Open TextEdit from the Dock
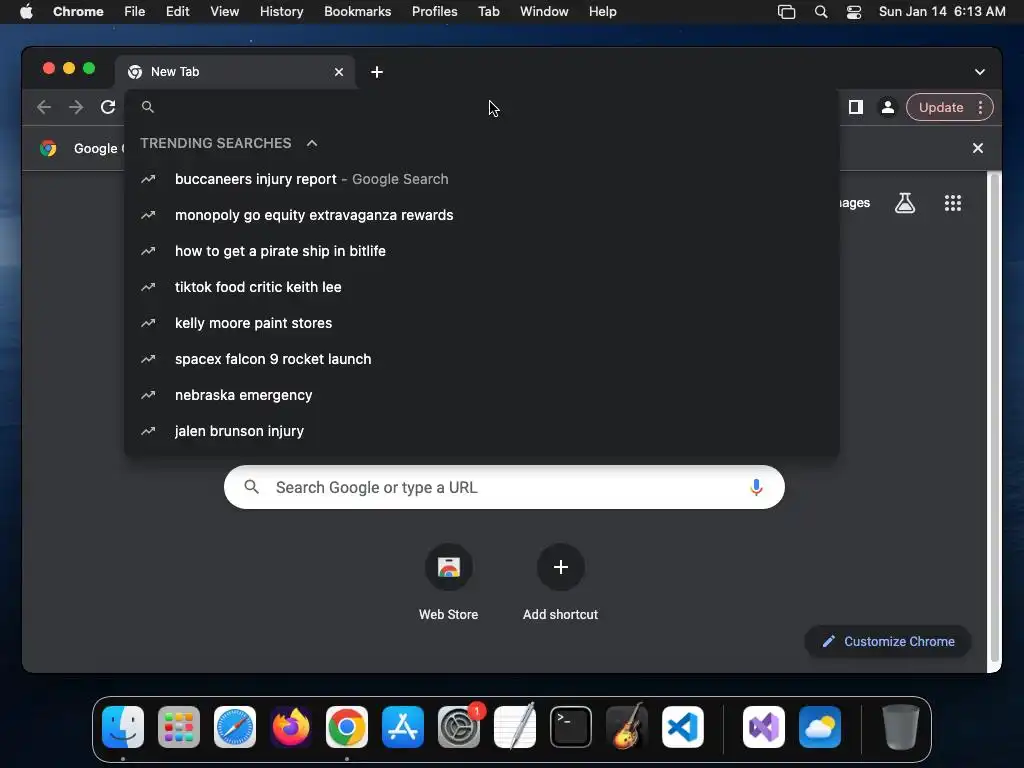1024x768 pixels. (x=515, y=727)
